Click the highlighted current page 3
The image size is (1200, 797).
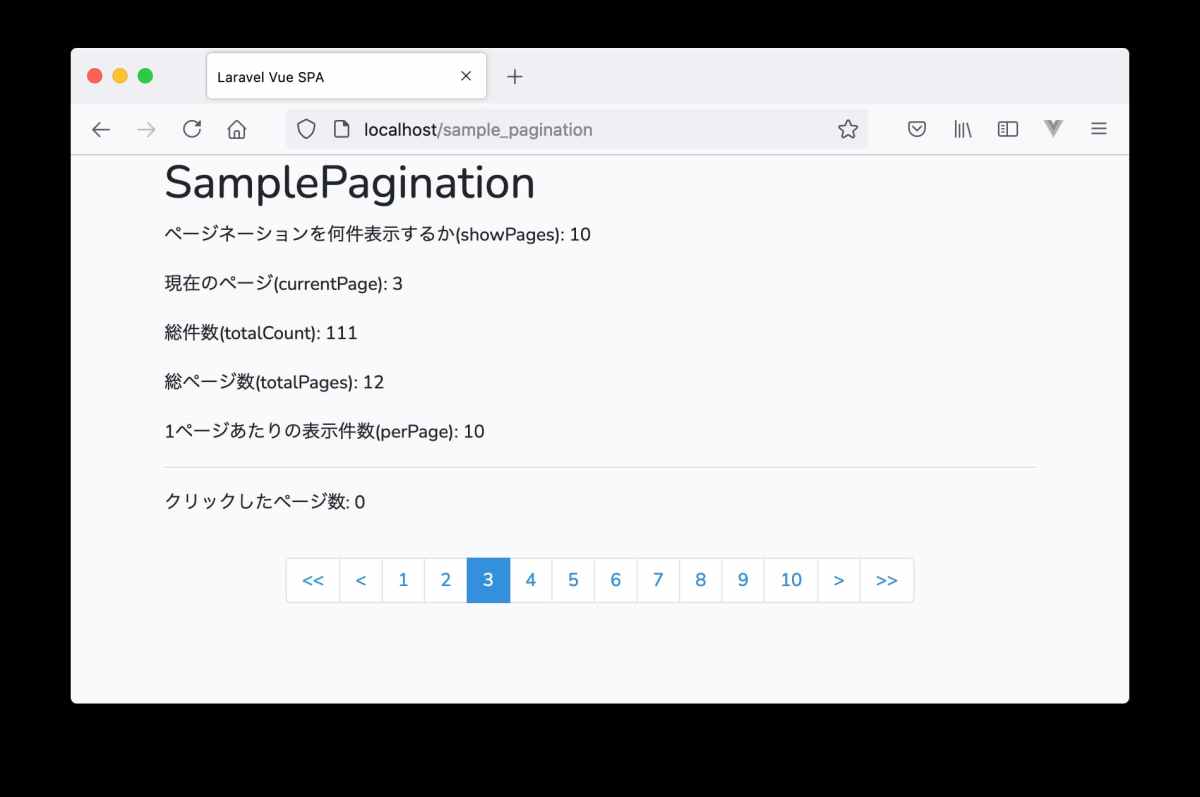click(488, 580)
